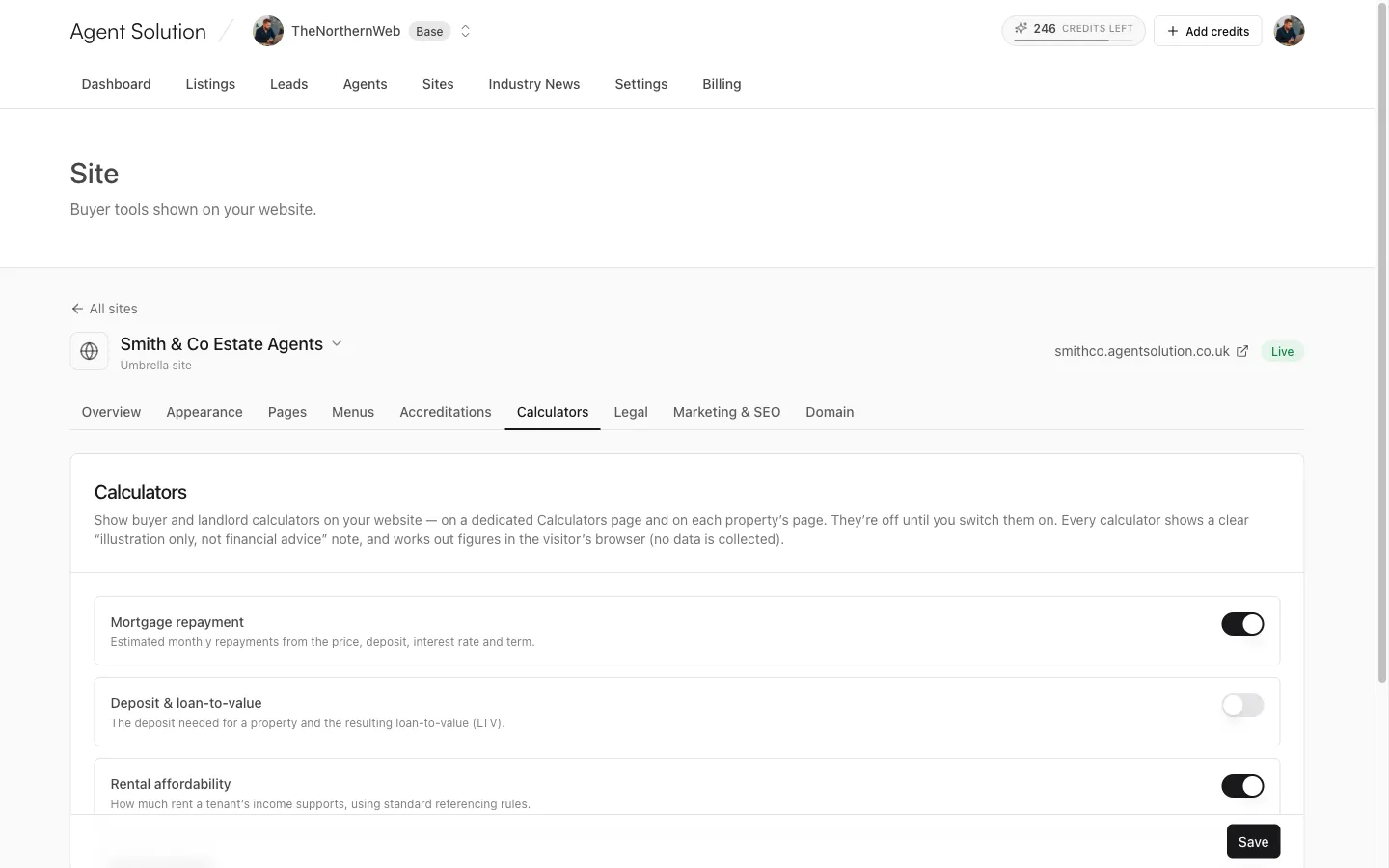The image size is (1389, 868).
Task: Disable the Mortgage repayment calculator toggle
Action: pyautogui.click(x=1242, y=624)
